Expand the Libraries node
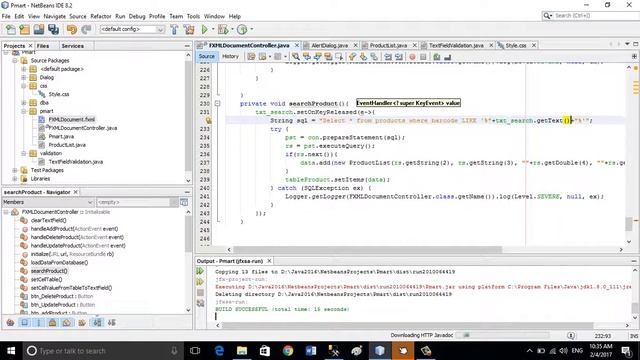The image size is (640, 360). pyautogui.click(x=15, y=179)
